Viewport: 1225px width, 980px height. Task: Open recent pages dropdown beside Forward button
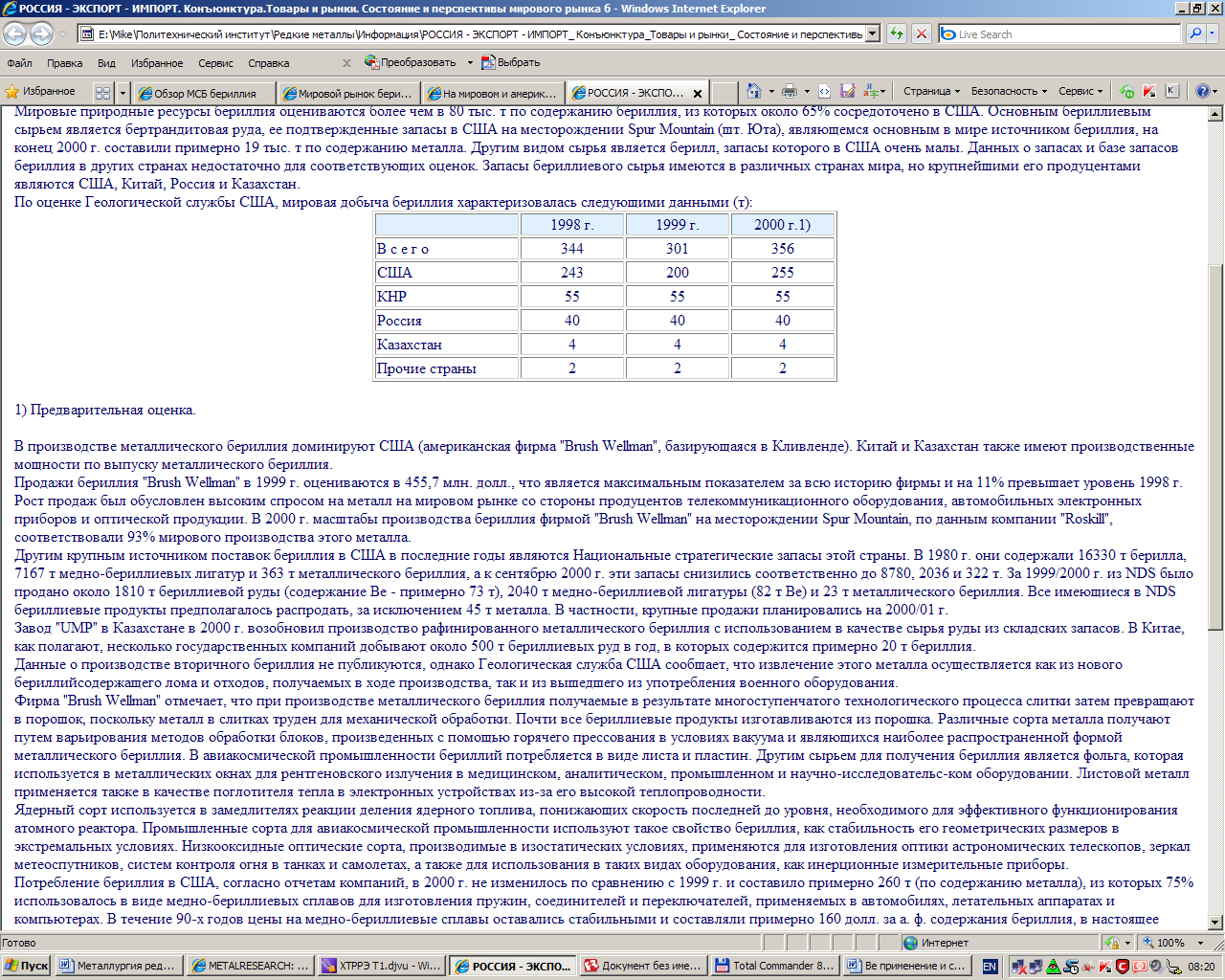tap(62, 34)
